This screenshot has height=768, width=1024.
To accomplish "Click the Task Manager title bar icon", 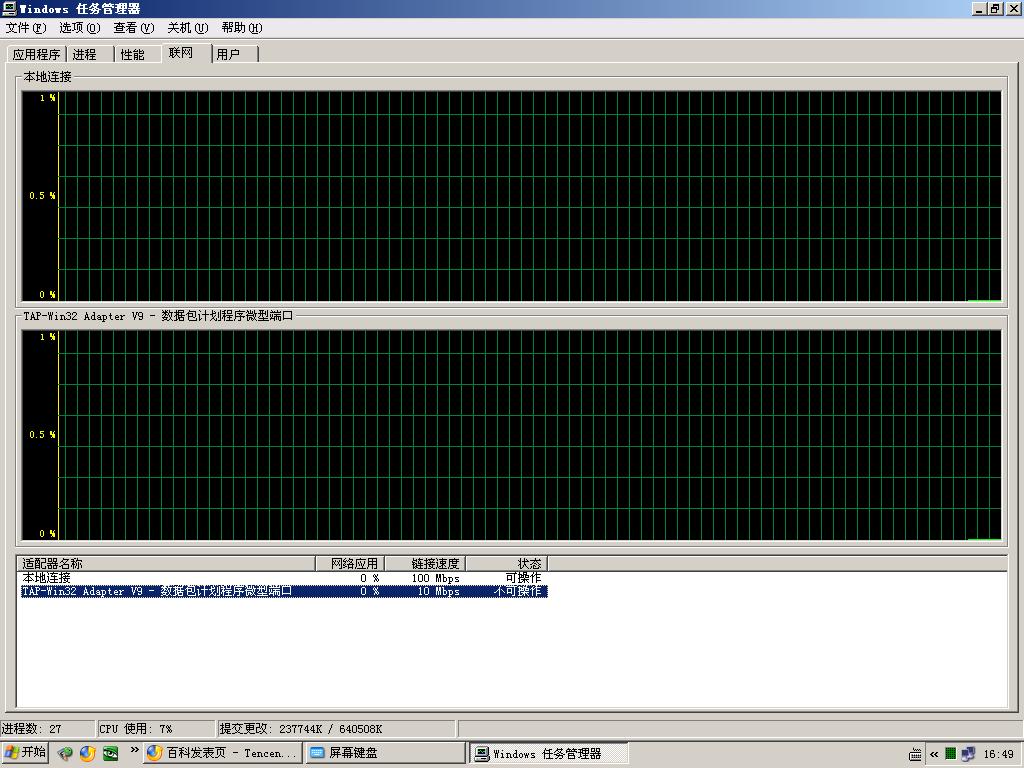I will [x=8, y=8].
